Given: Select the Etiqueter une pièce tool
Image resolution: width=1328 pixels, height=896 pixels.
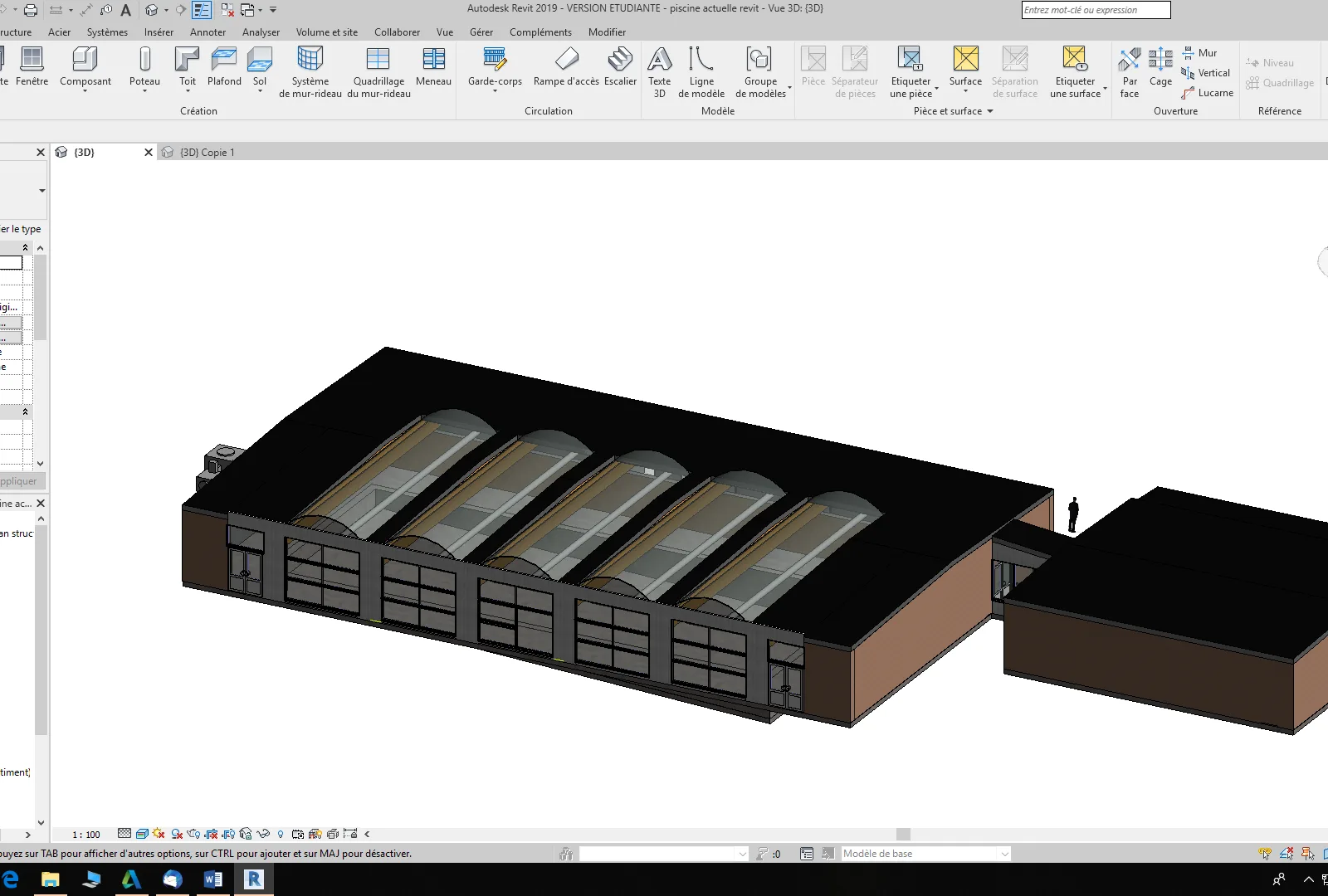Looking at the screenshot, I should [x=911, y=72].
